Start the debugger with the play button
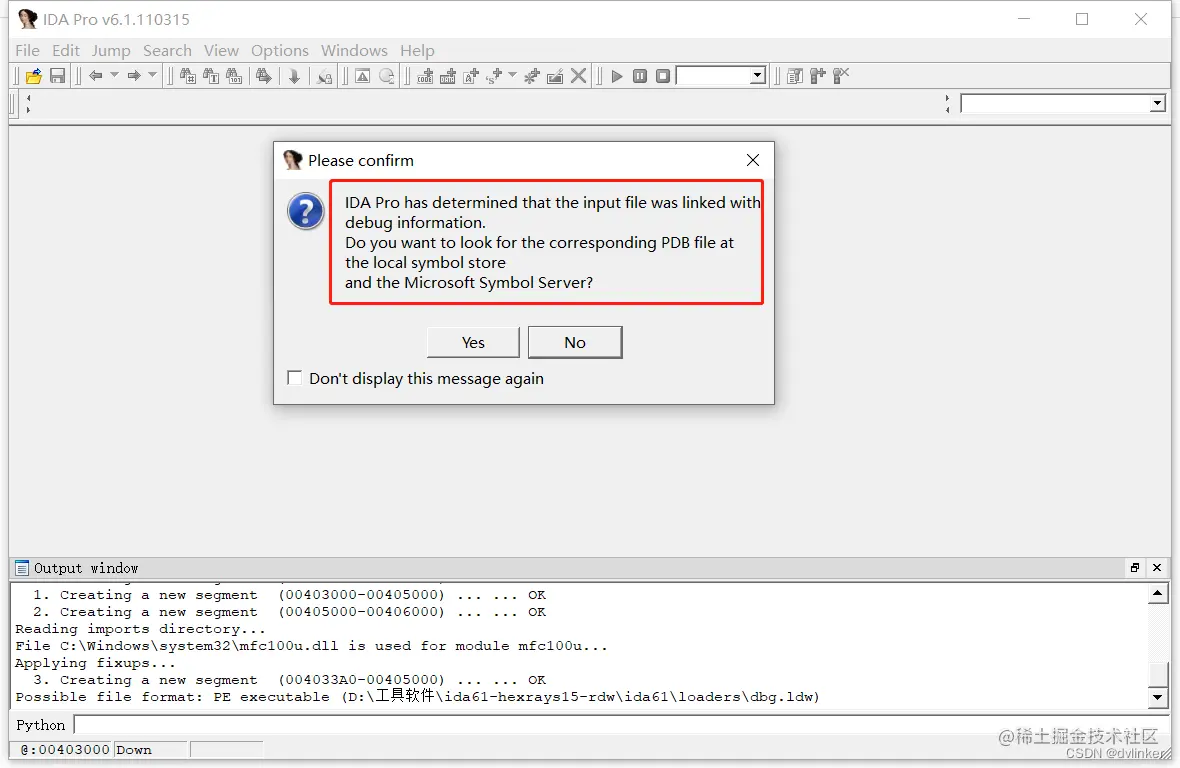Image resolution: width=1180 pixels, height=768 pixels. pyautogui.click(x=617, y=76)
